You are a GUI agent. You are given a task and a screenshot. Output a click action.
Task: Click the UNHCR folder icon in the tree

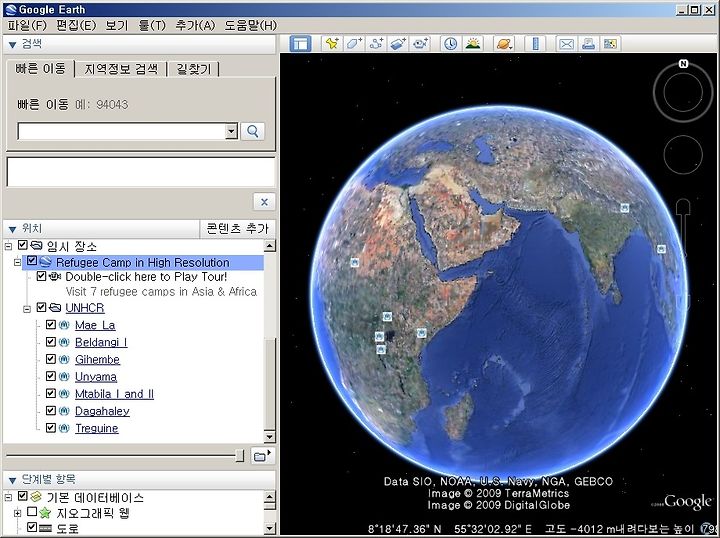point(55,308)
